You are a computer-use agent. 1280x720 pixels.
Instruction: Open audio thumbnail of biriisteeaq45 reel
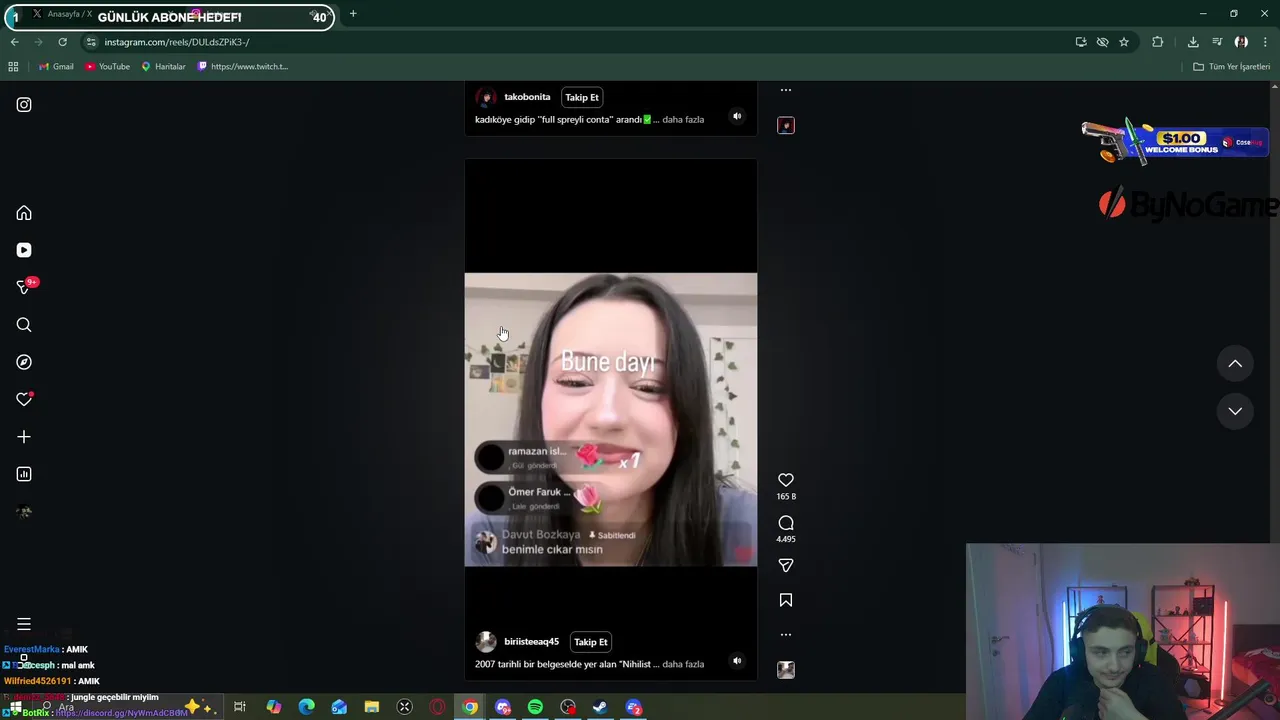click(x=786, y=670)
